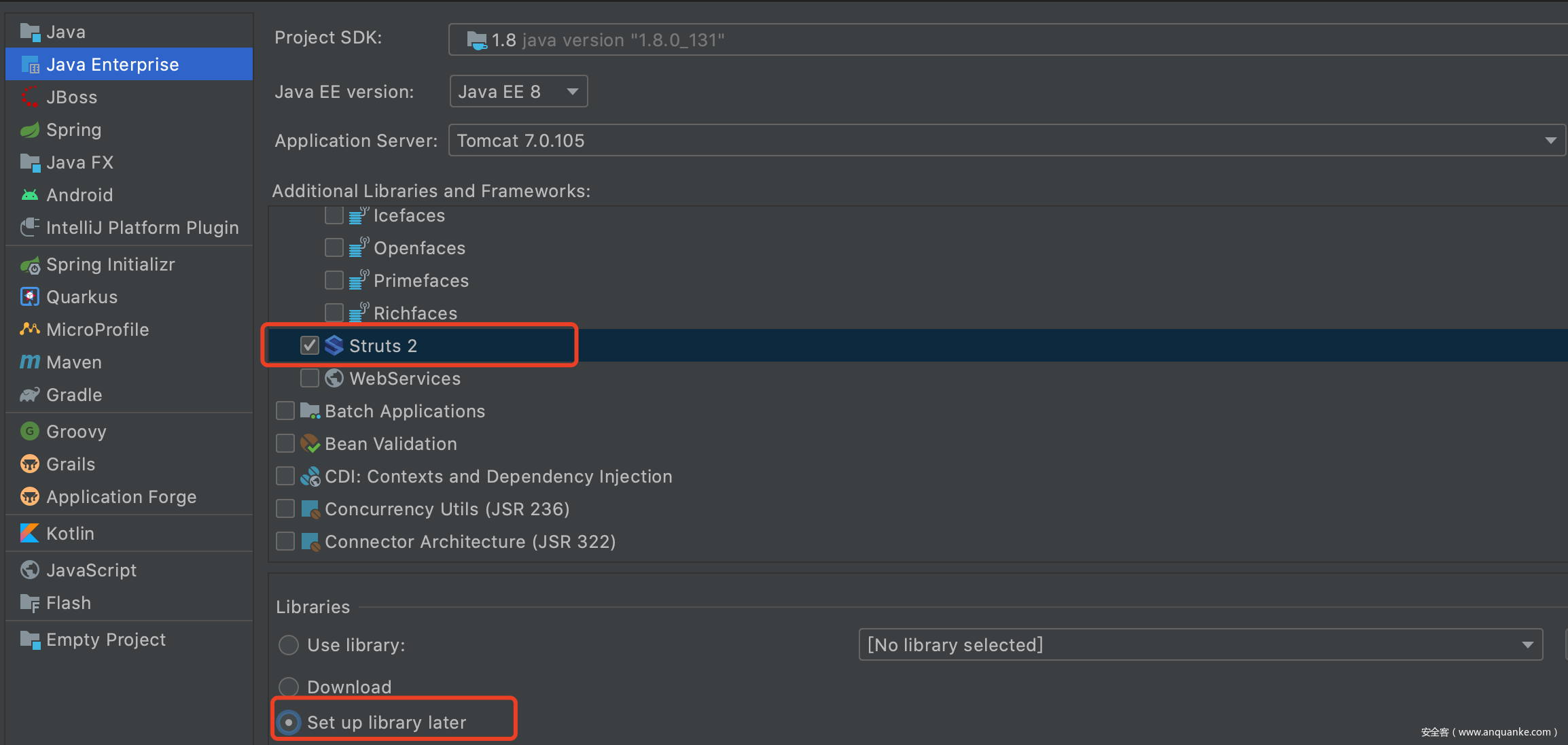The height and width of the screenshot is (745, 1568).
Task: Select the Maven project icon
Action: (30, 362)
